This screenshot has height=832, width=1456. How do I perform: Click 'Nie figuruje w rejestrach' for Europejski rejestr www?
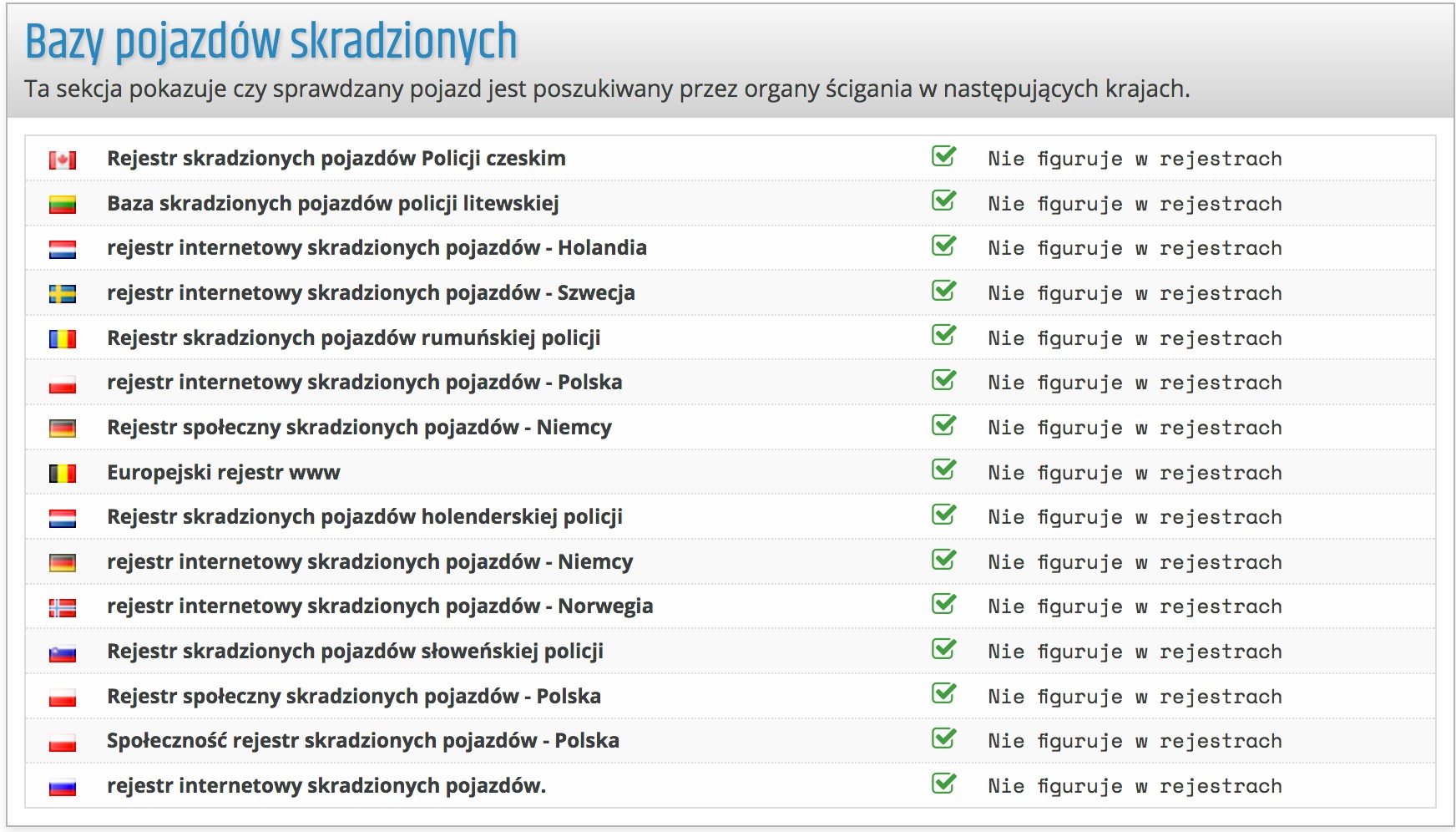click(1135, 473)
